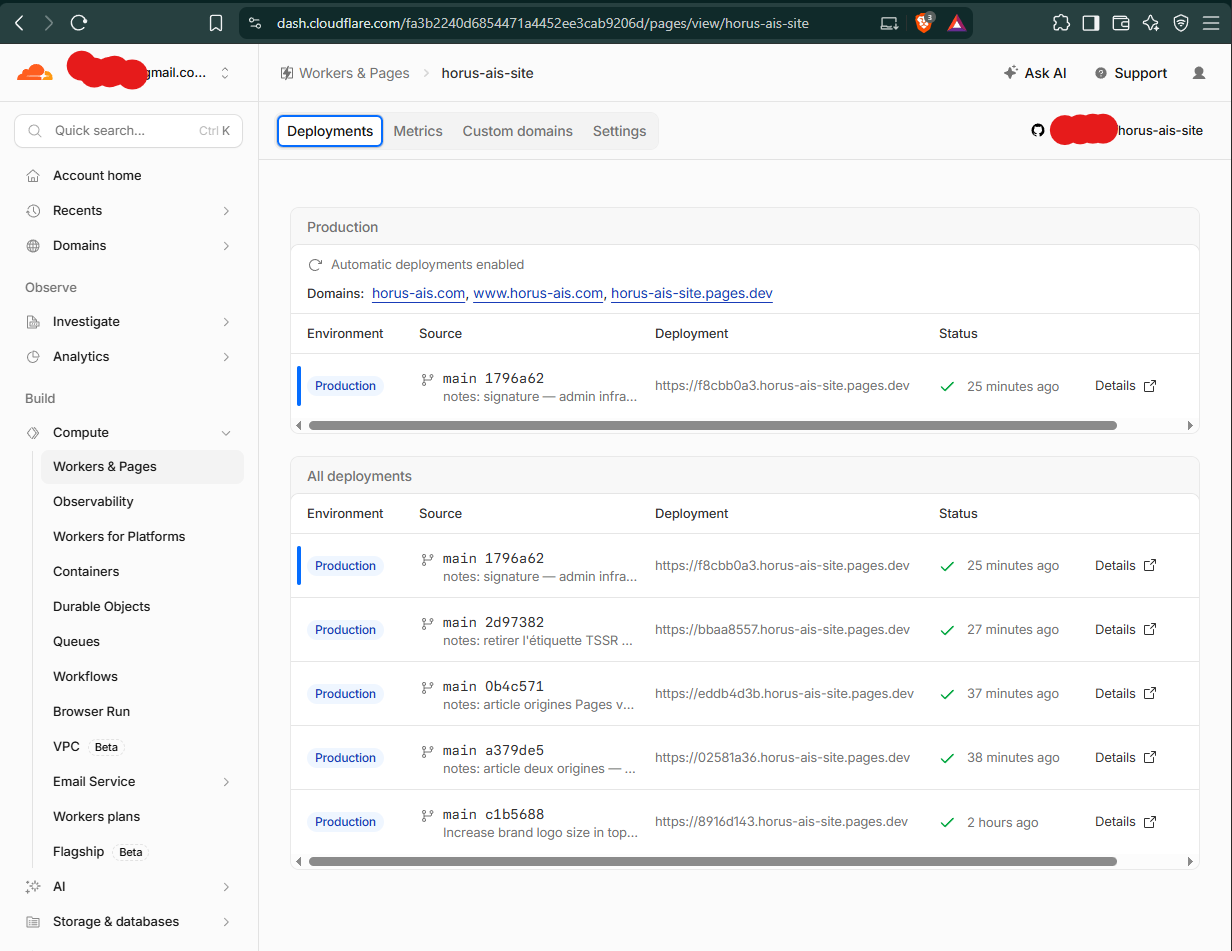1232x951 pixels.
Task: Expand the AI section chevron
Action: tap(226, 886)
